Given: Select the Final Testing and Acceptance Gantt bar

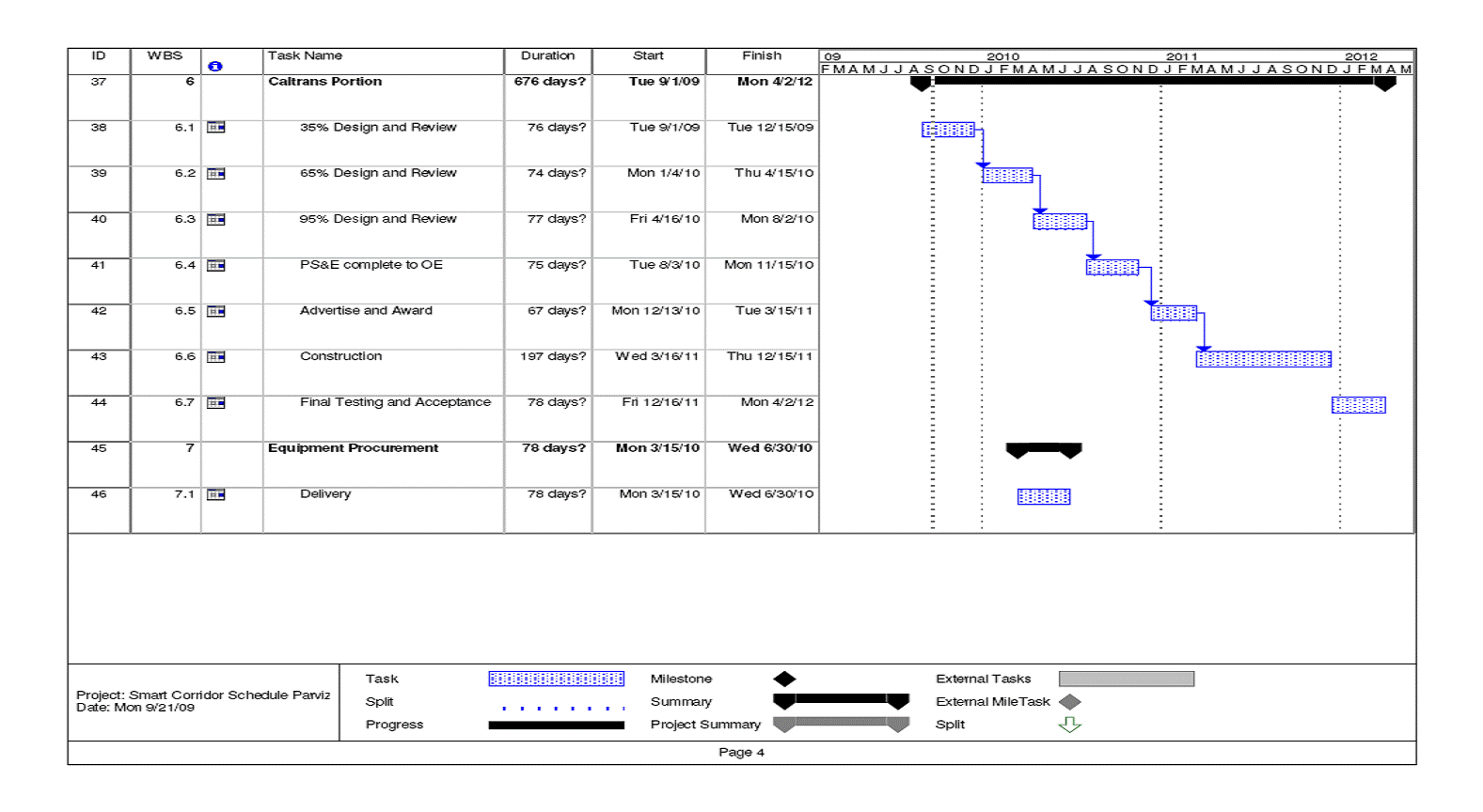Looking at the screenshot, I should (x=1358, y=404).
